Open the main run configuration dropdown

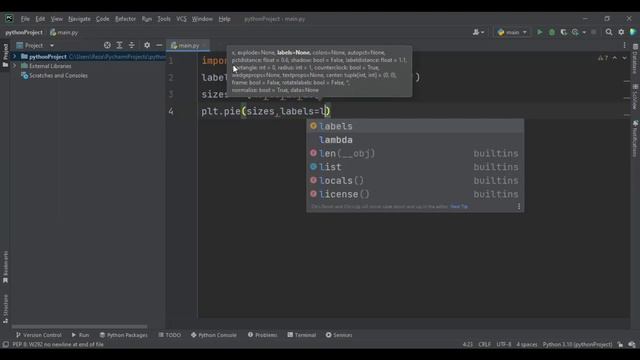tap(512, 32)
